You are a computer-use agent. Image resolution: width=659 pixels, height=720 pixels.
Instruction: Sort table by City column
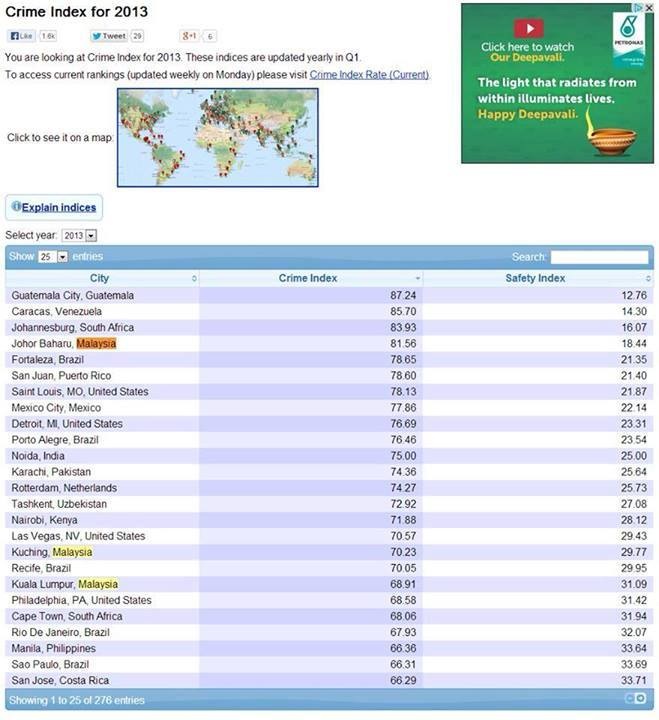coord(100,278)
